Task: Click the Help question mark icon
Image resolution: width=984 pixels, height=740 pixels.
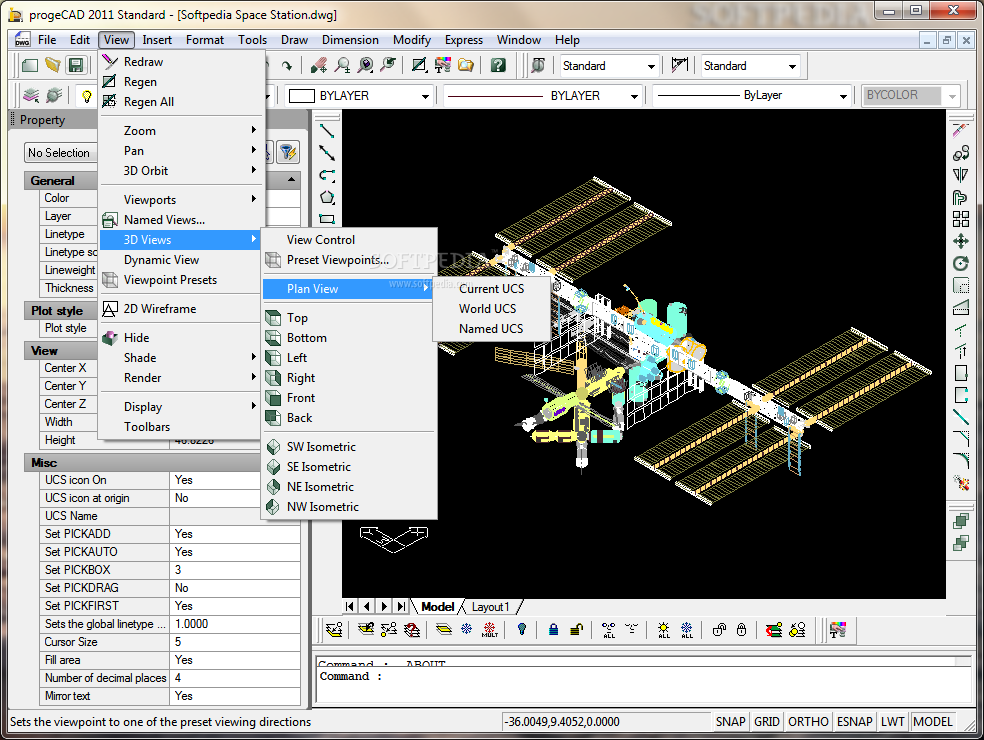Action: (498, 65)
